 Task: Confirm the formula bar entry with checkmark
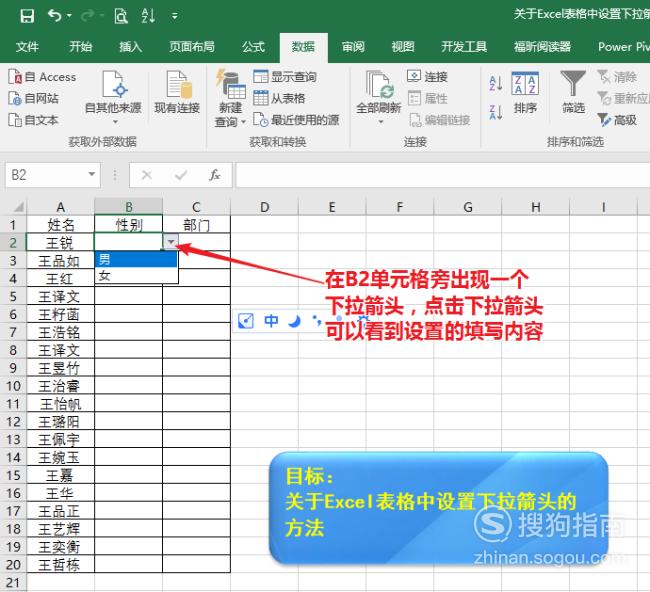click(181, 175)
